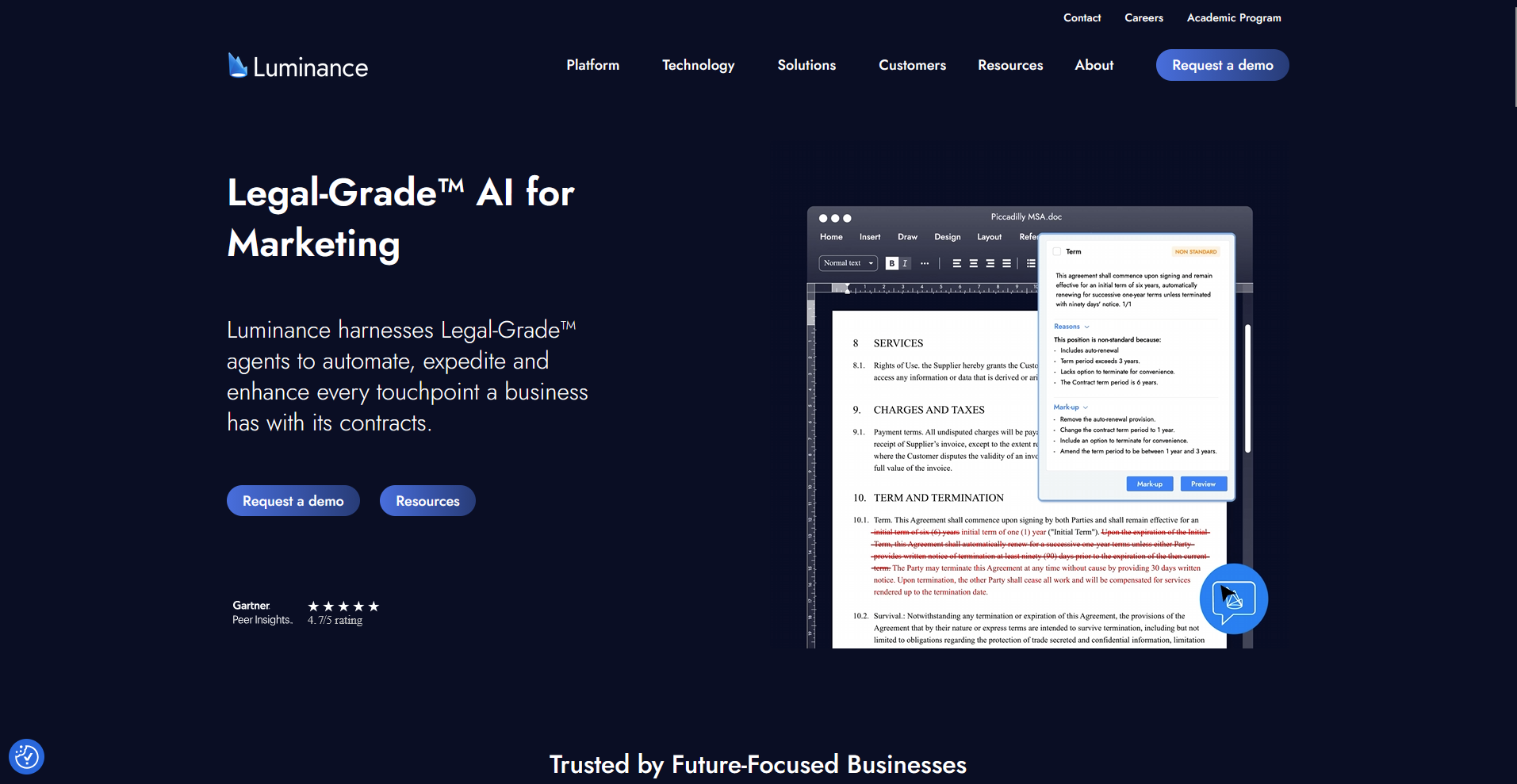Screen dimensions: 1517x784
Task: Open the Careers link
Action: (1143, 17)
